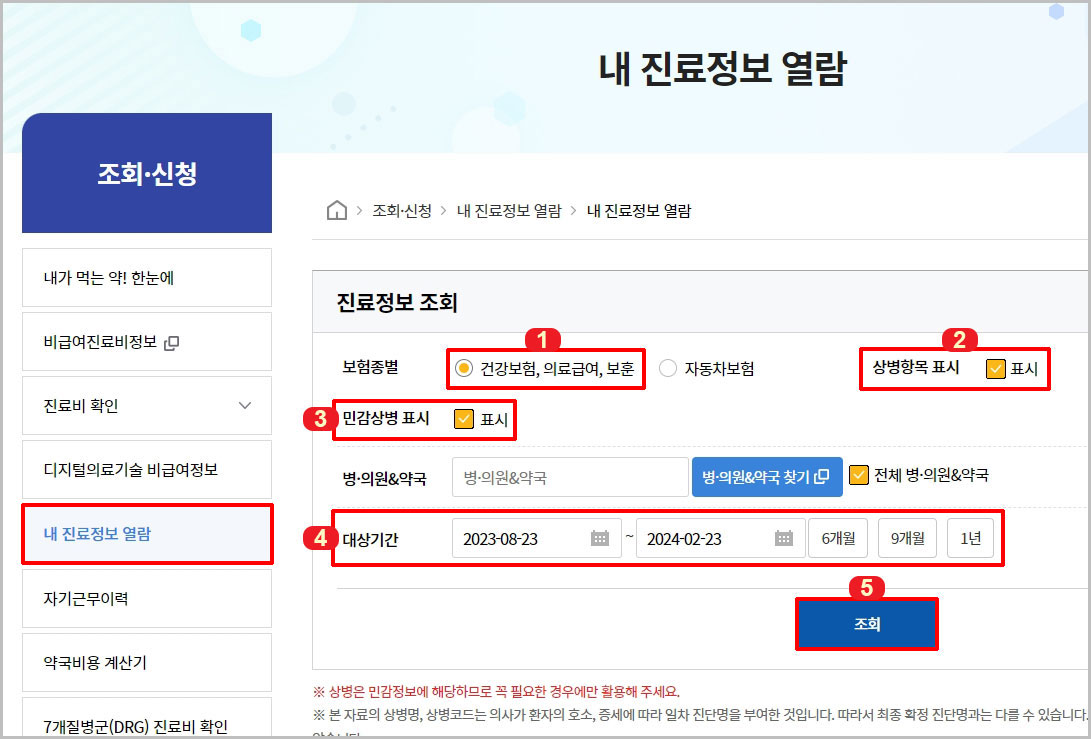Image resolution: width=1091 pixels, height=739 pixels.
Task: Open 내가 먹는 약! 한눈에 in the sidebar
Action: (x=147, y=277)
